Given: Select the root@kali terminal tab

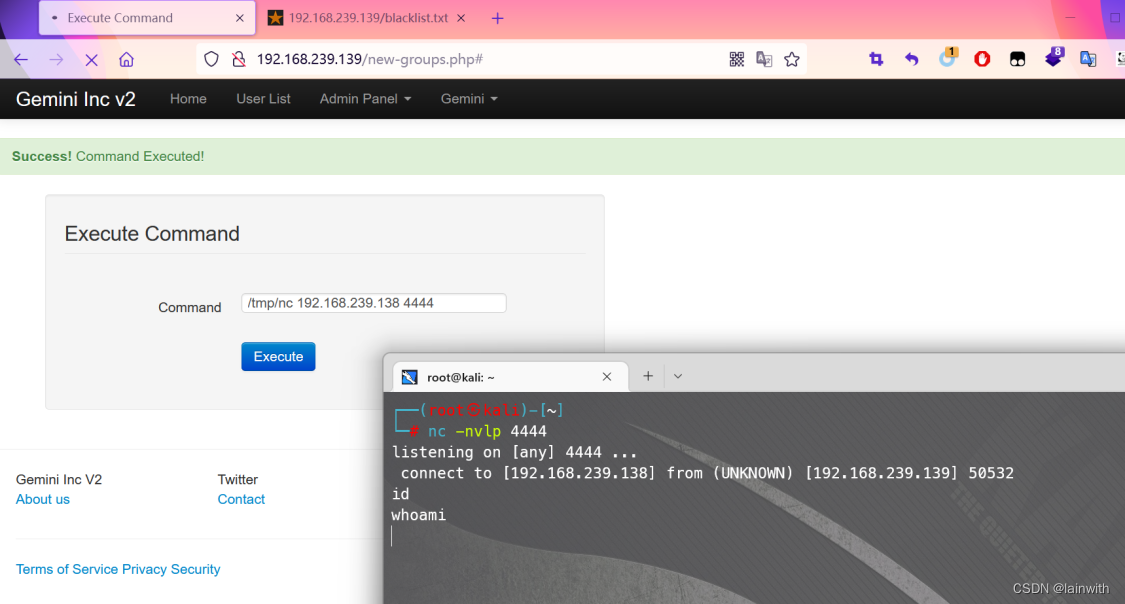Looking at the screenshot, I should [x=511, y=377].
